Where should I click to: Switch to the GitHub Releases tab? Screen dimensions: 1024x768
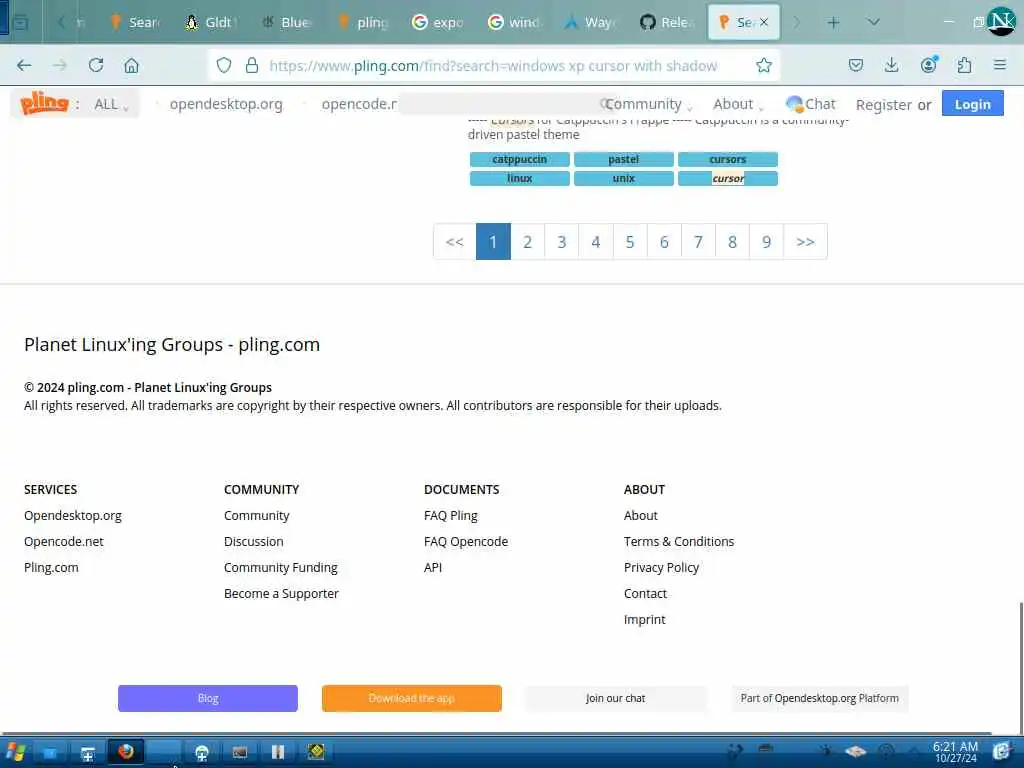(665, 22)
